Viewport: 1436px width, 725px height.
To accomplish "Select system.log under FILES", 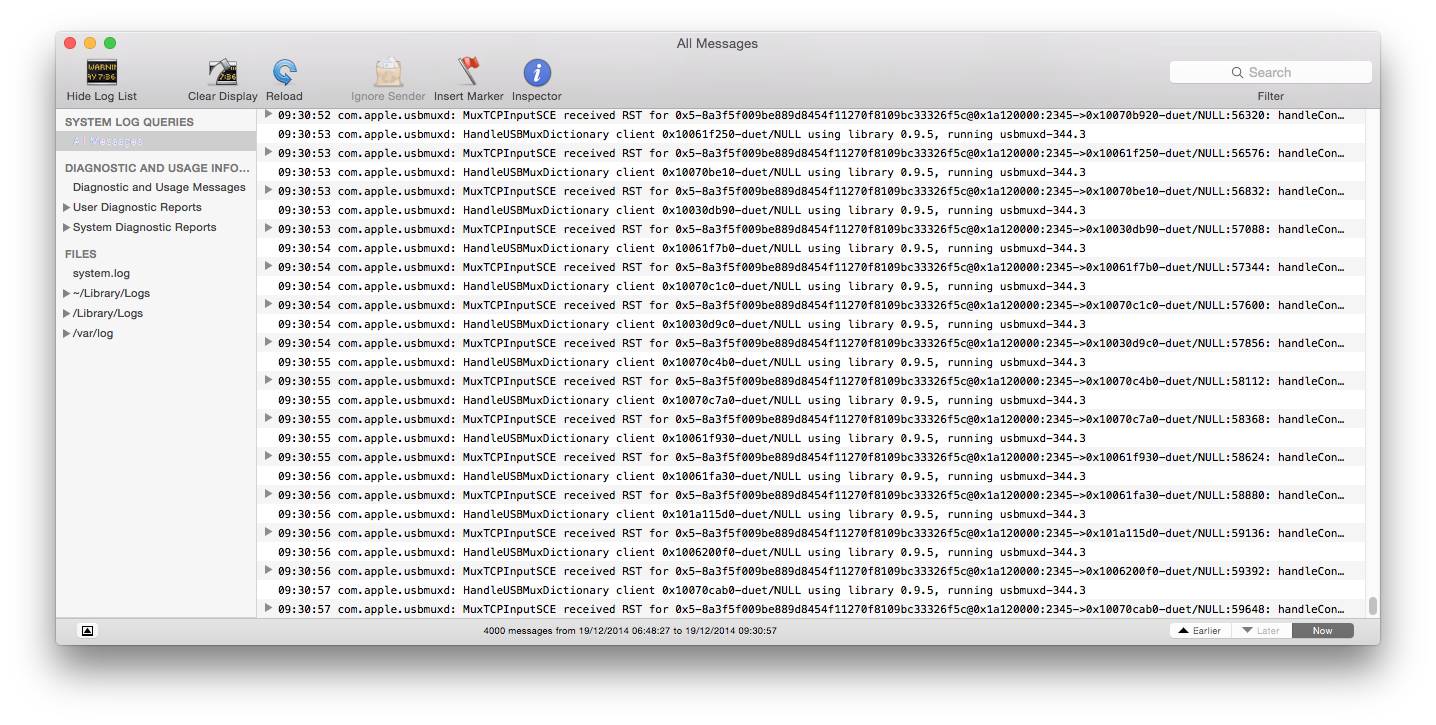I will [101, 273].
